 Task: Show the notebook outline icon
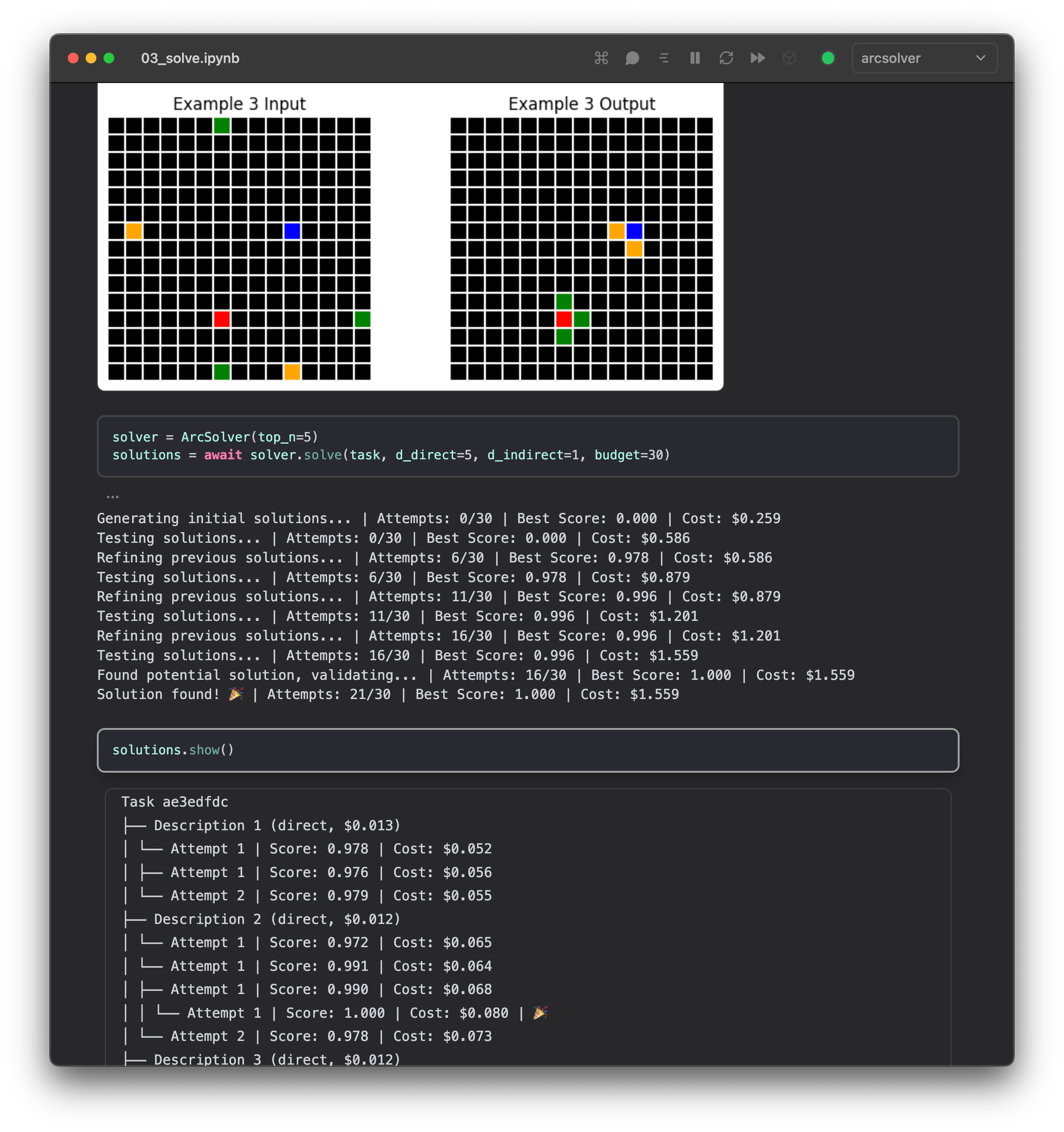[x=663, y=58]
